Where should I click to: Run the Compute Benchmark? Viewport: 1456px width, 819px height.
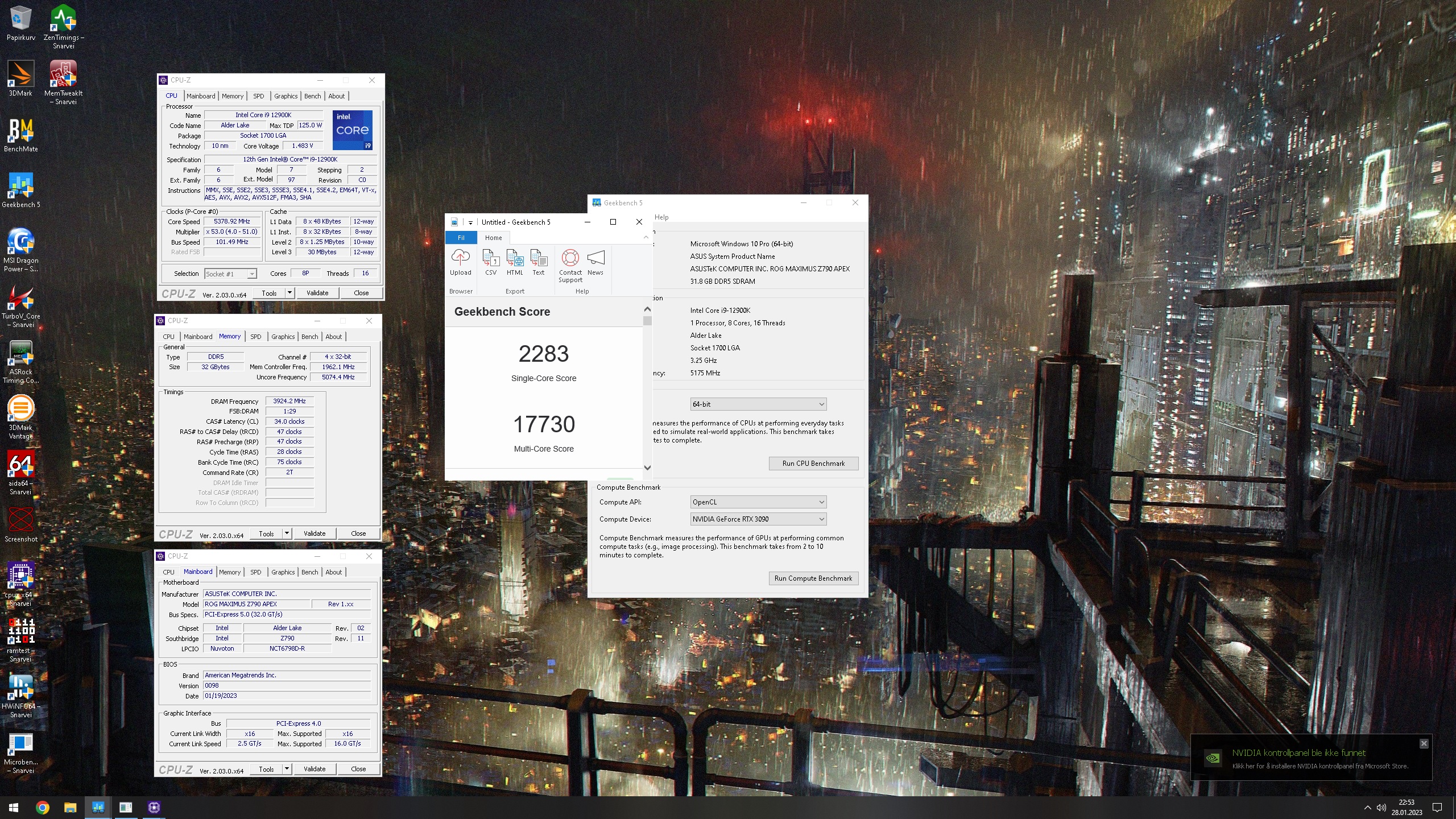[x=813, y=578]
